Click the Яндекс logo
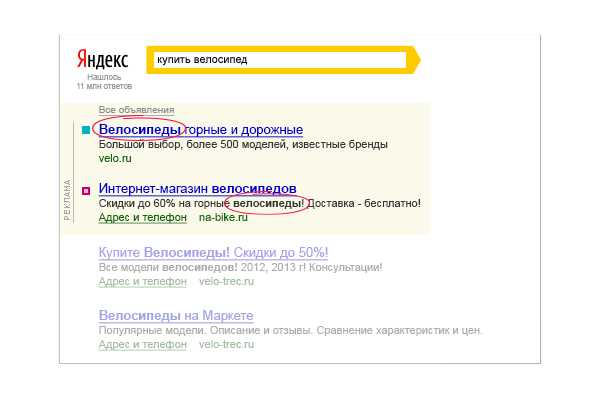 pyautogui.click(x=103, y=59)
